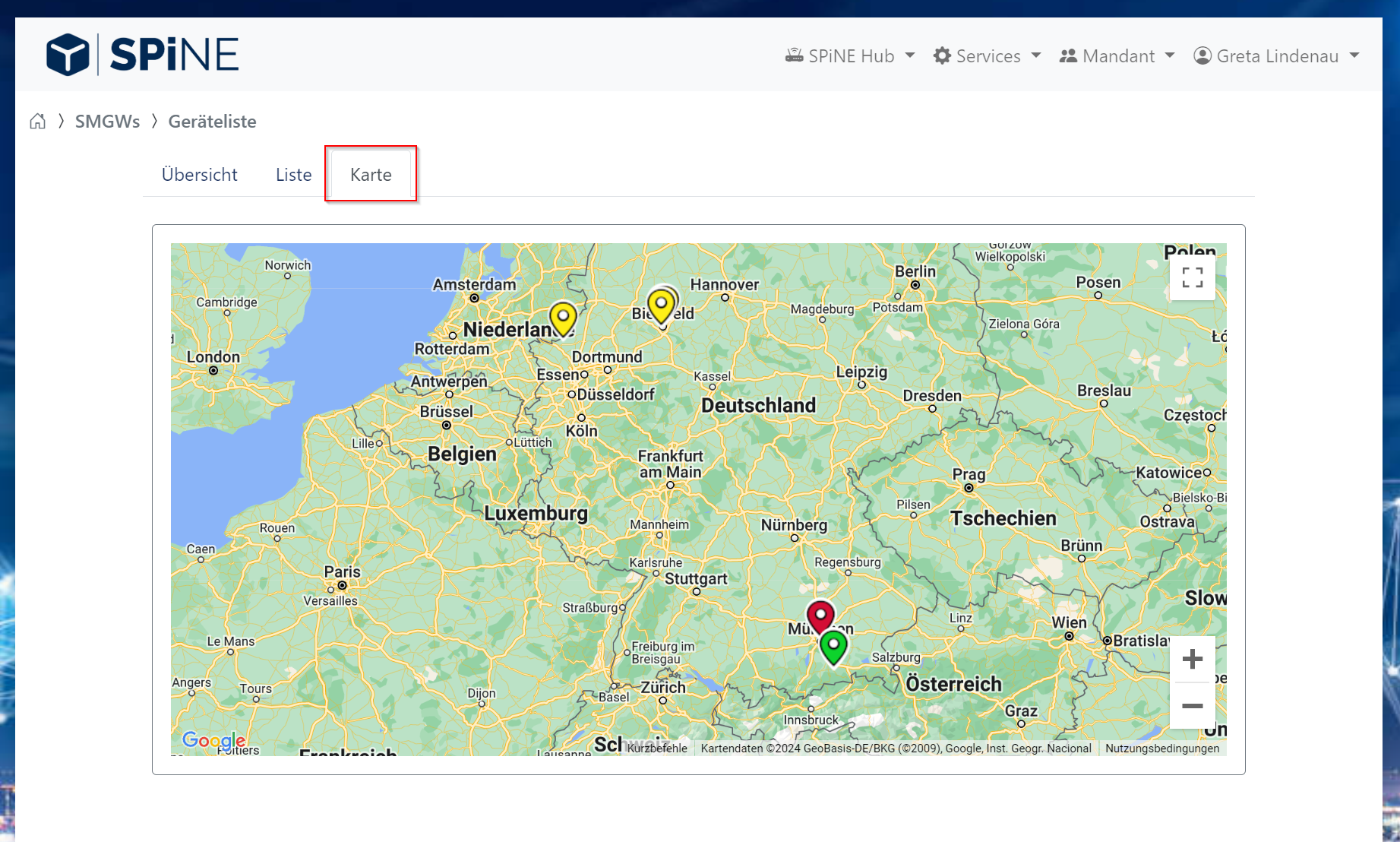Switch to the Liste tab
Viewport: 1400px width, 842px height.
pyautogui.click(x=294, y=175)
